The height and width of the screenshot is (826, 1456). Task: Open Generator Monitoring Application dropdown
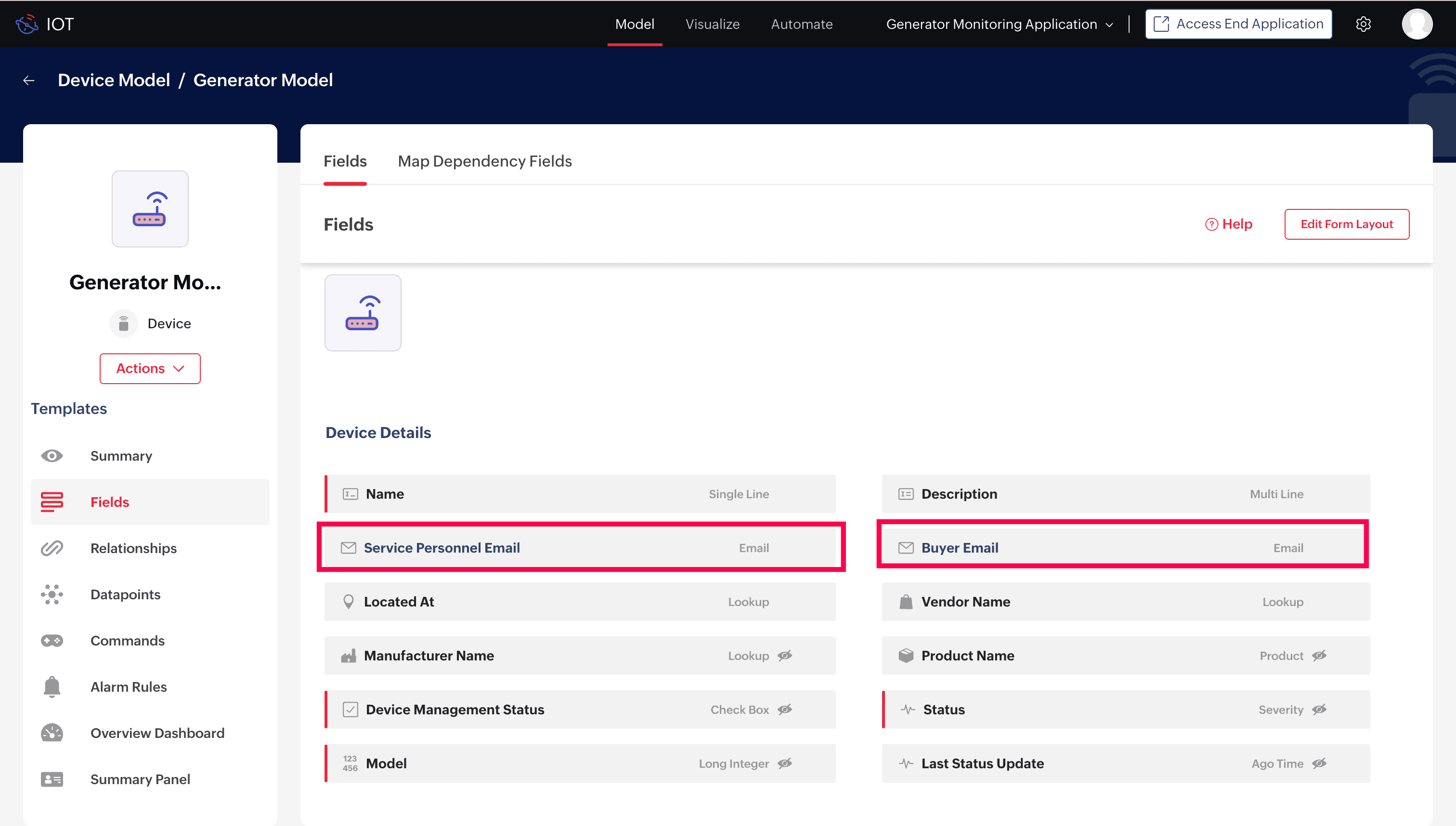(x=999, y=24)
